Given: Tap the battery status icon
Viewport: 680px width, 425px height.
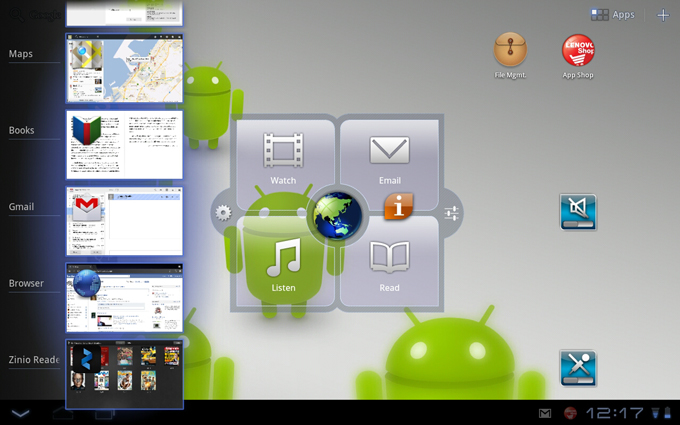Looking at the screenshot, I should (x=667, y=413).
